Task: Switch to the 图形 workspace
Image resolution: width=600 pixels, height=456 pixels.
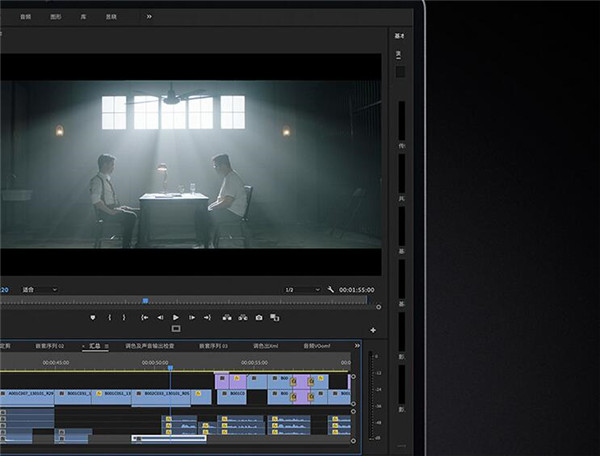Action: 56,17
